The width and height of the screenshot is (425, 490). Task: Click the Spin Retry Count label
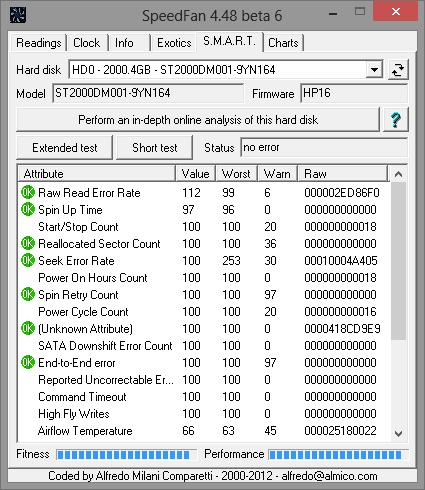pyautogui.click(x=78, y=295)
